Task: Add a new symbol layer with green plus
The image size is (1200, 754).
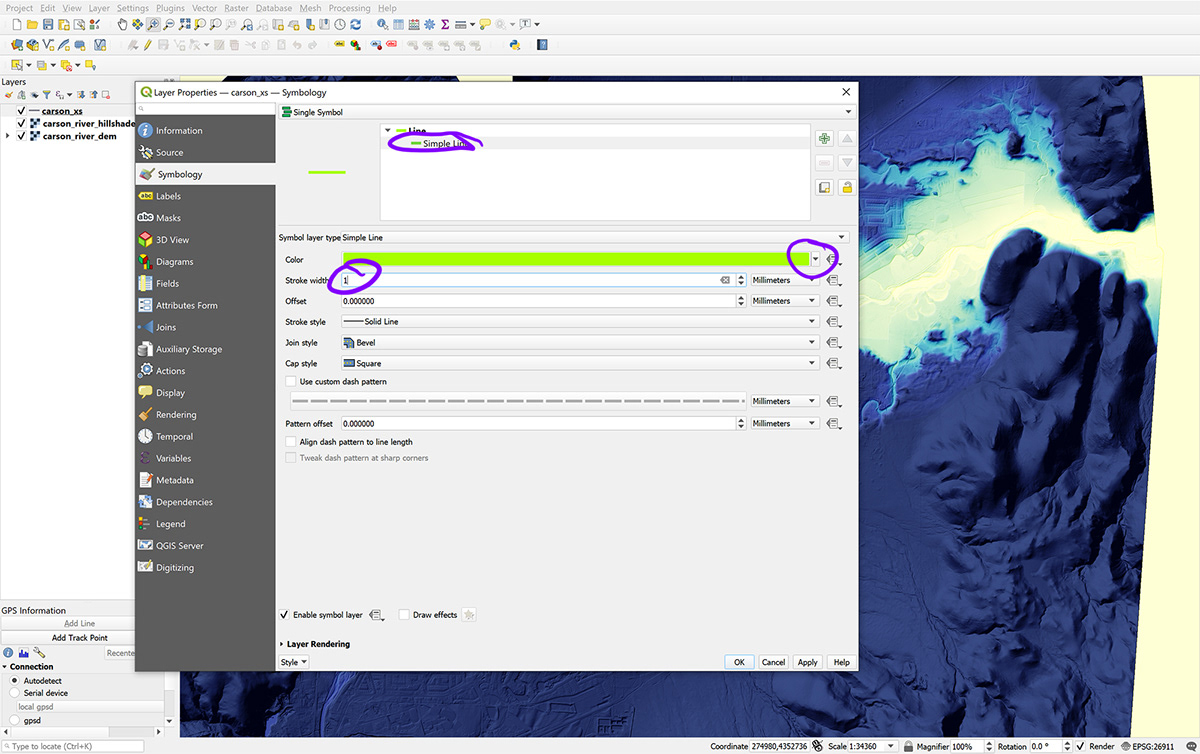Action: 824,140
